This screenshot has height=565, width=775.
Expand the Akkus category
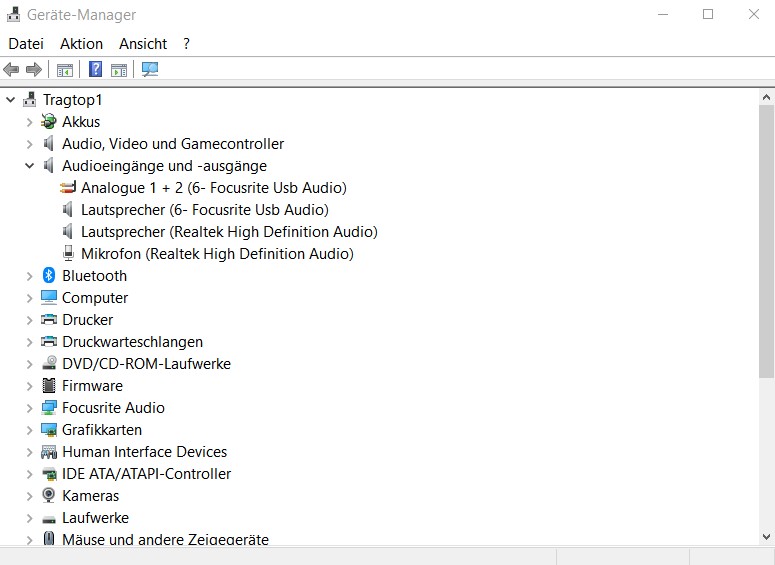point(30,122)
